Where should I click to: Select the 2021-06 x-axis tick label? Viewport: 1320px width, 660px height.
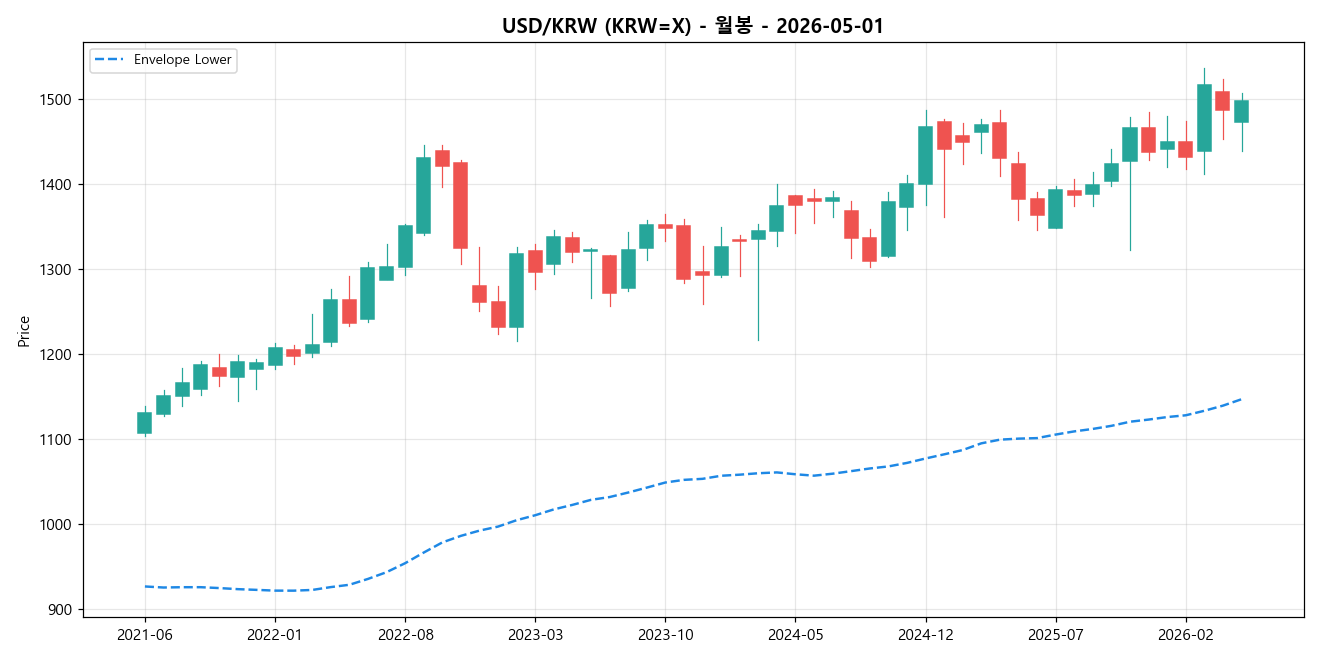145,634
